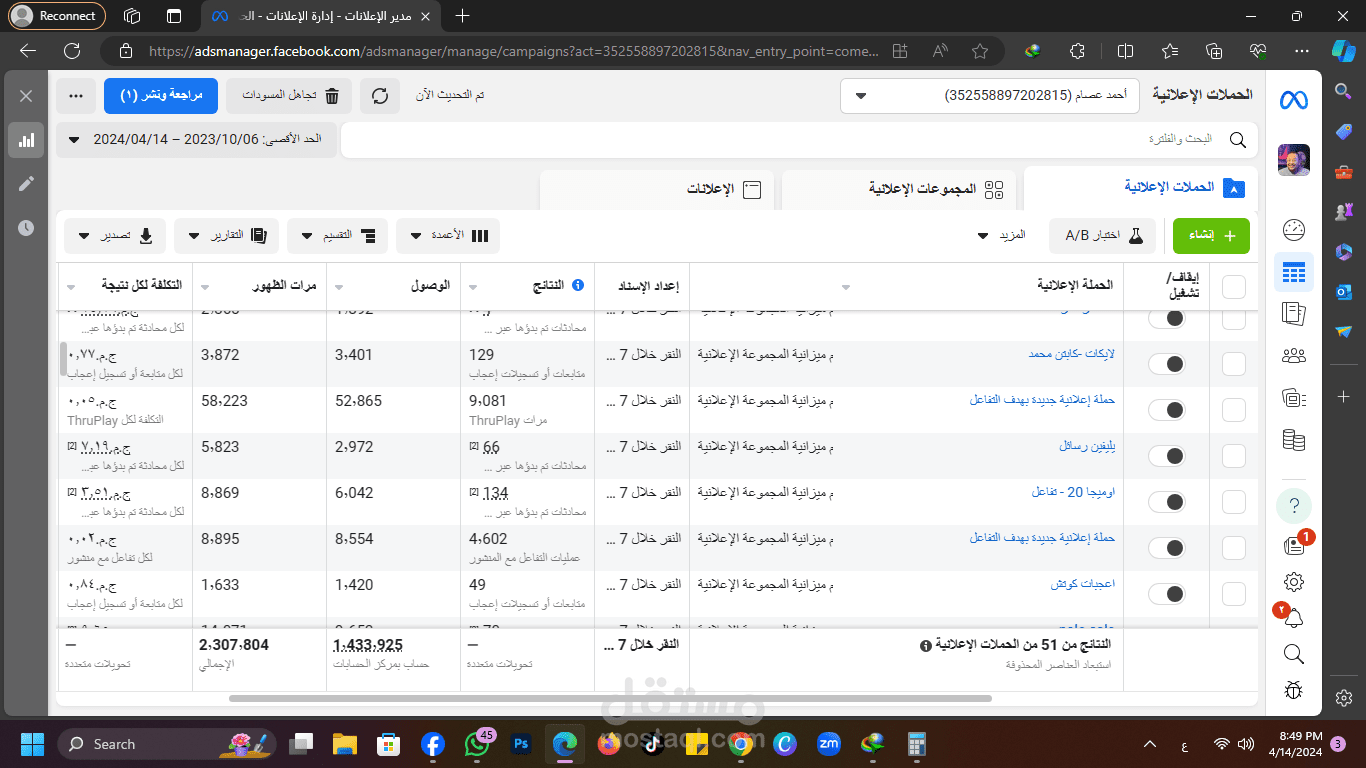
Task: Open campaign link بليفين رسائل
Action: pyautogui.click(x=1087, y=446)
